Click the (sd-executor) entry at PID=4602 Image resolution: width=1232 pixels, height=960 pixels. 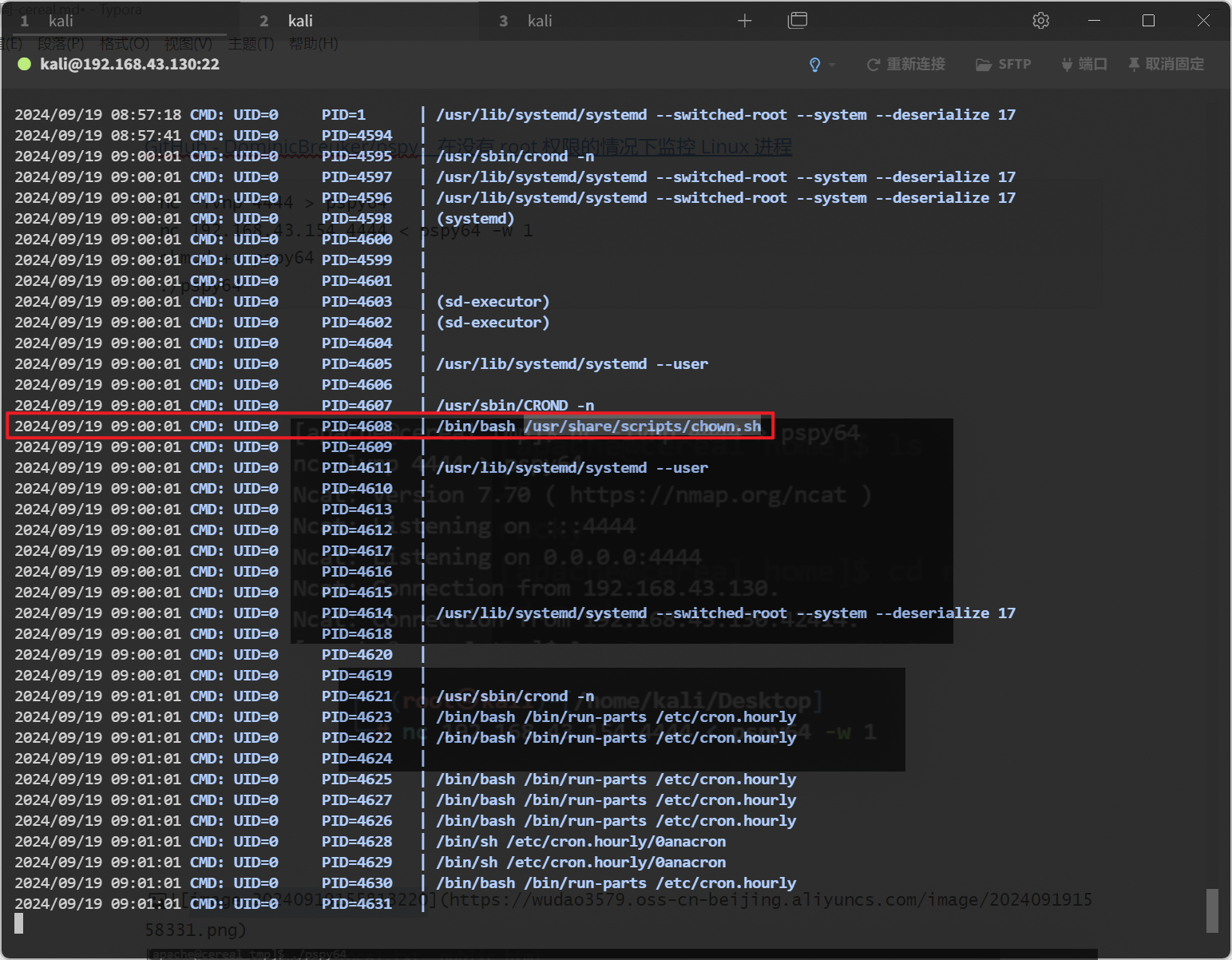coord(493,323)
